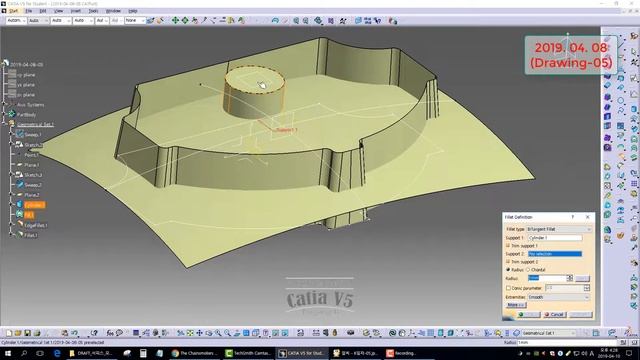The width and height of the screenshot is (640, 360).
Task: Click the help question mark in Fillet Definition
Action: [x=573, y=217]
